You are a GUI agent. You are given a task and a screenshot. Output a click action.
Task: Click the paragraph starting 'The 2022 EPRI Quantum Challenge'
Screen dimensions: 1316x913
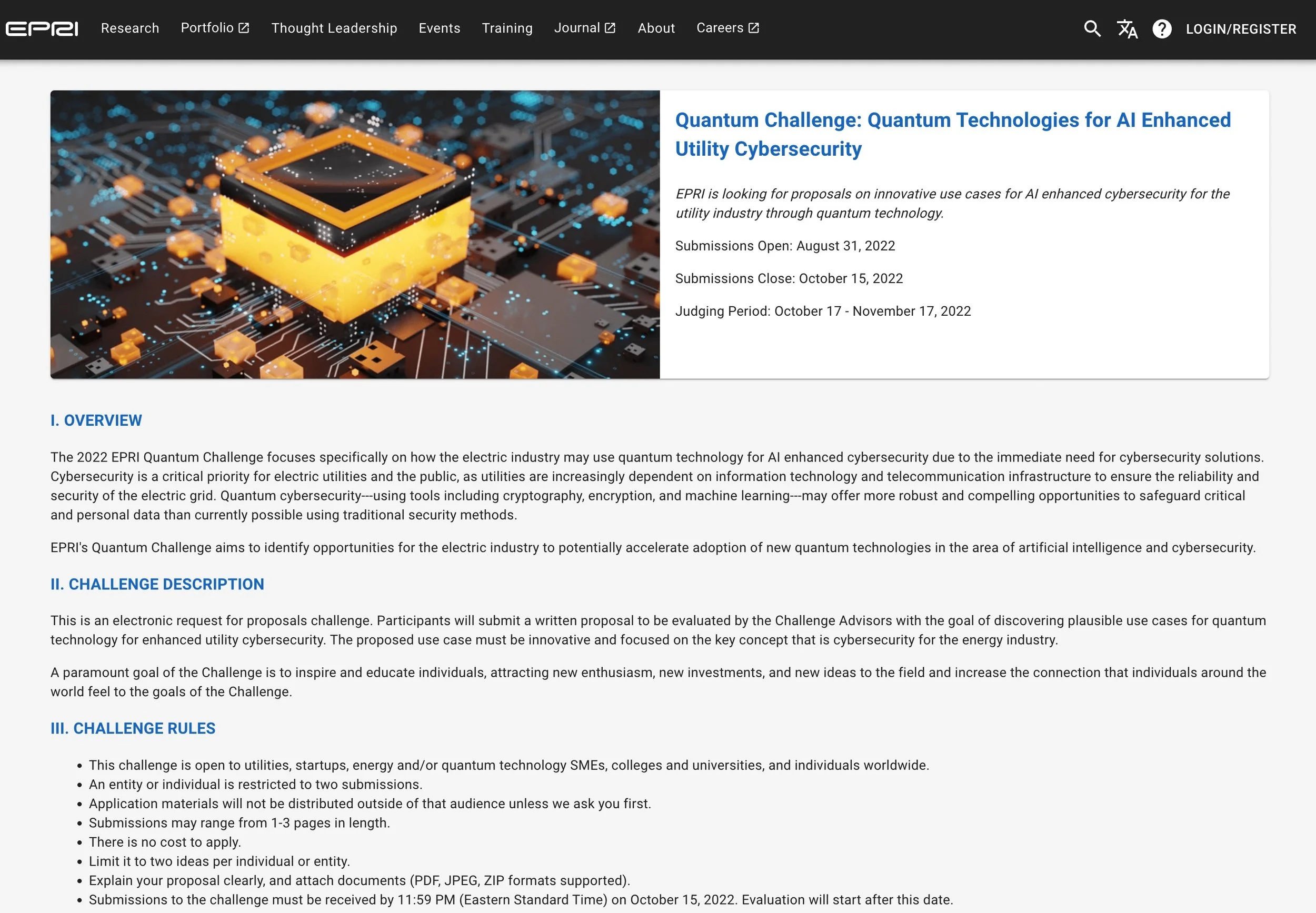[x=657, y=486]
